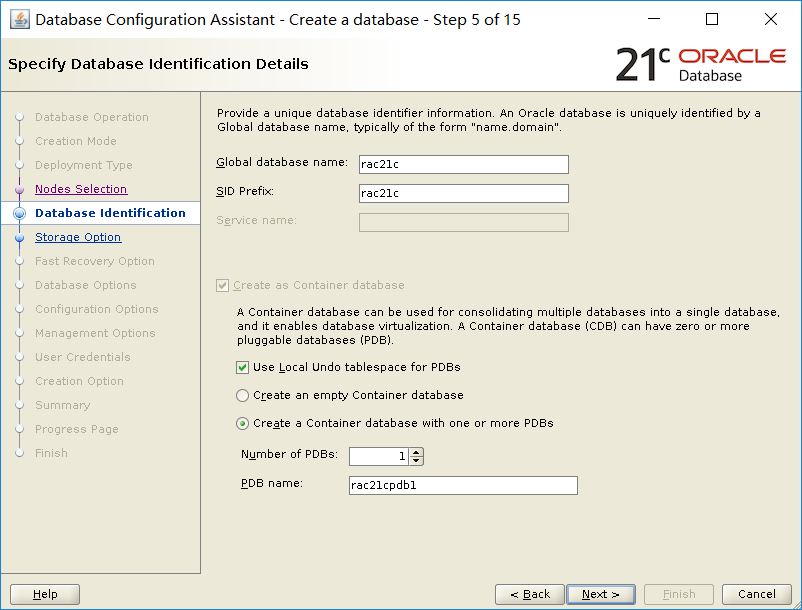This screenshot has width=802, height=610.
Task: Click the disabled Finish button
Action: [x=679, y=594]
